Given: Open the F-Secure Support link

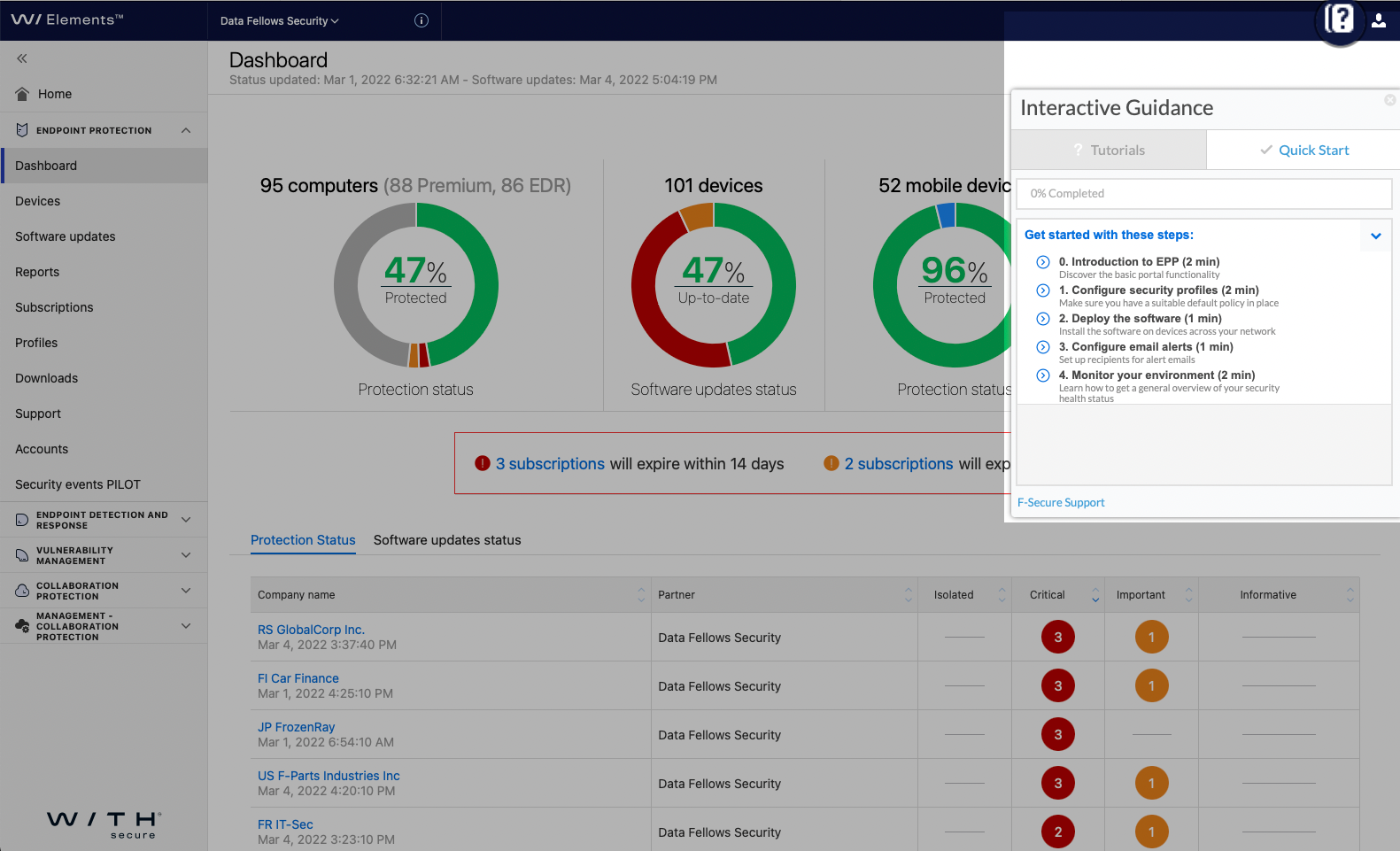Looking at the screenshot, I should click(x=1061, y=503).
